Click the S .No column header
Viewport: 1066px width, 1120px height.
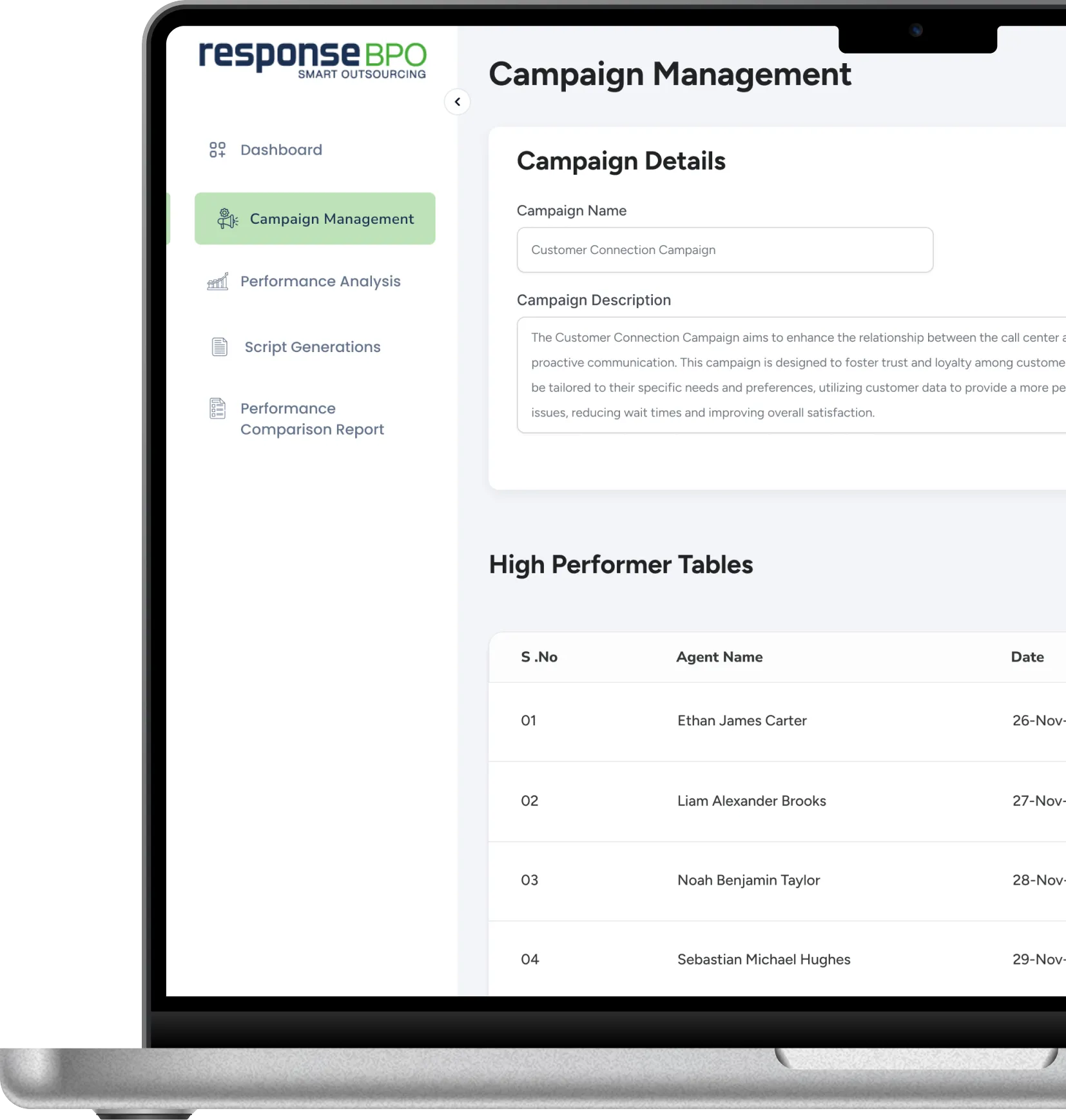click(x=539, y=657)
